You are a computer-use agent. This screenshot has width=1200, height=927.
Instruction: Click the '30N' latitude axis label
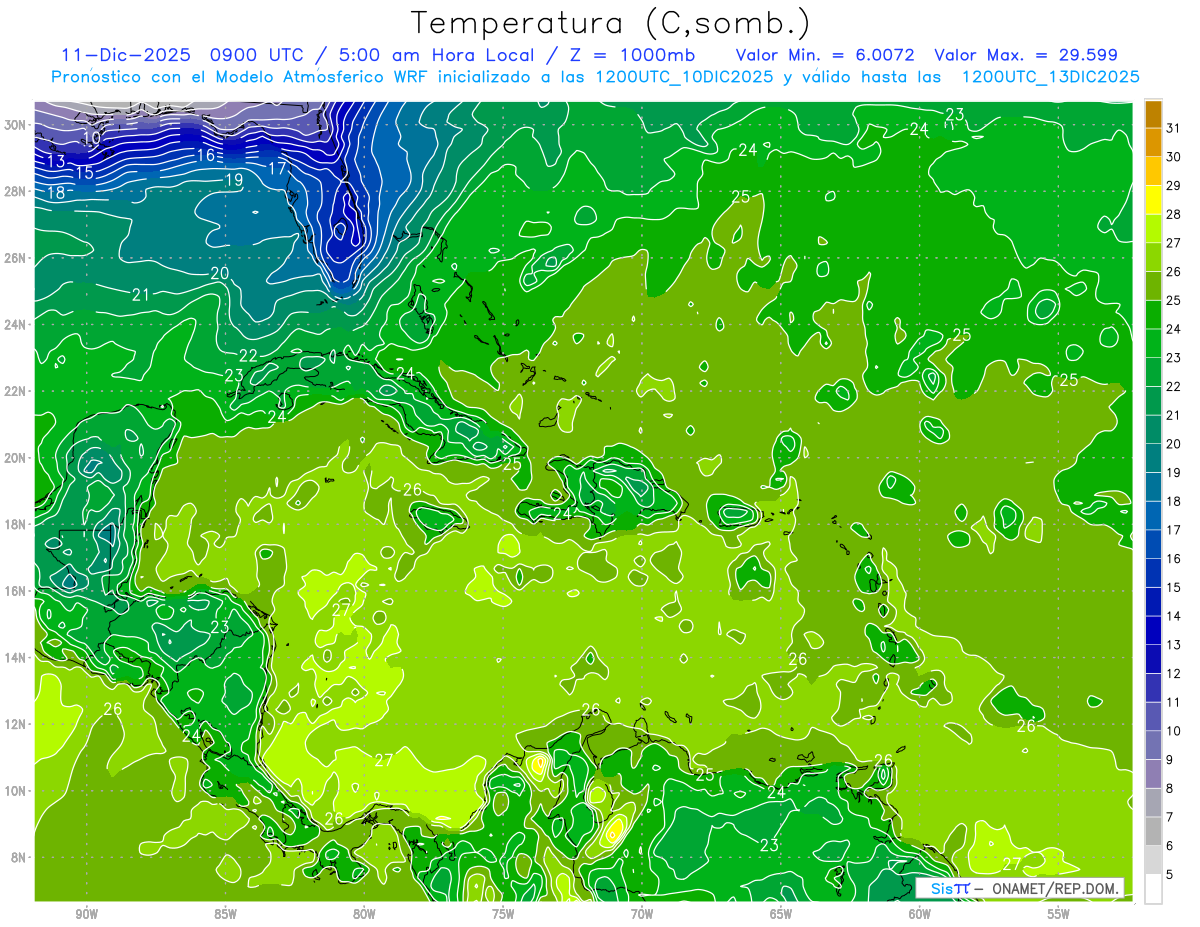point(15,125)
